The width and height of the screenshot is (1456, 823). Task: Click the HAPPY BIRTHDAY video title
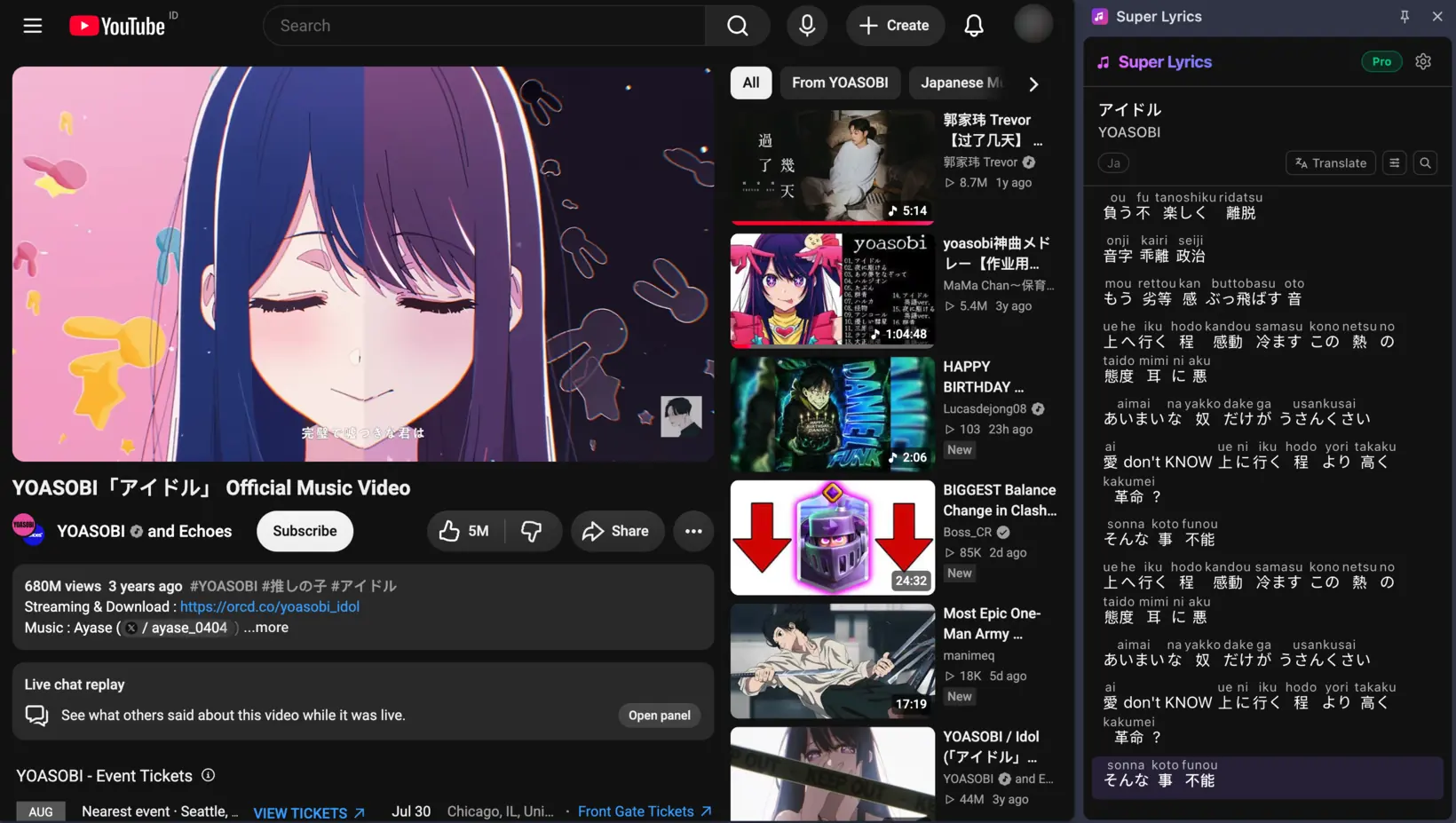[x=983, y=376]
